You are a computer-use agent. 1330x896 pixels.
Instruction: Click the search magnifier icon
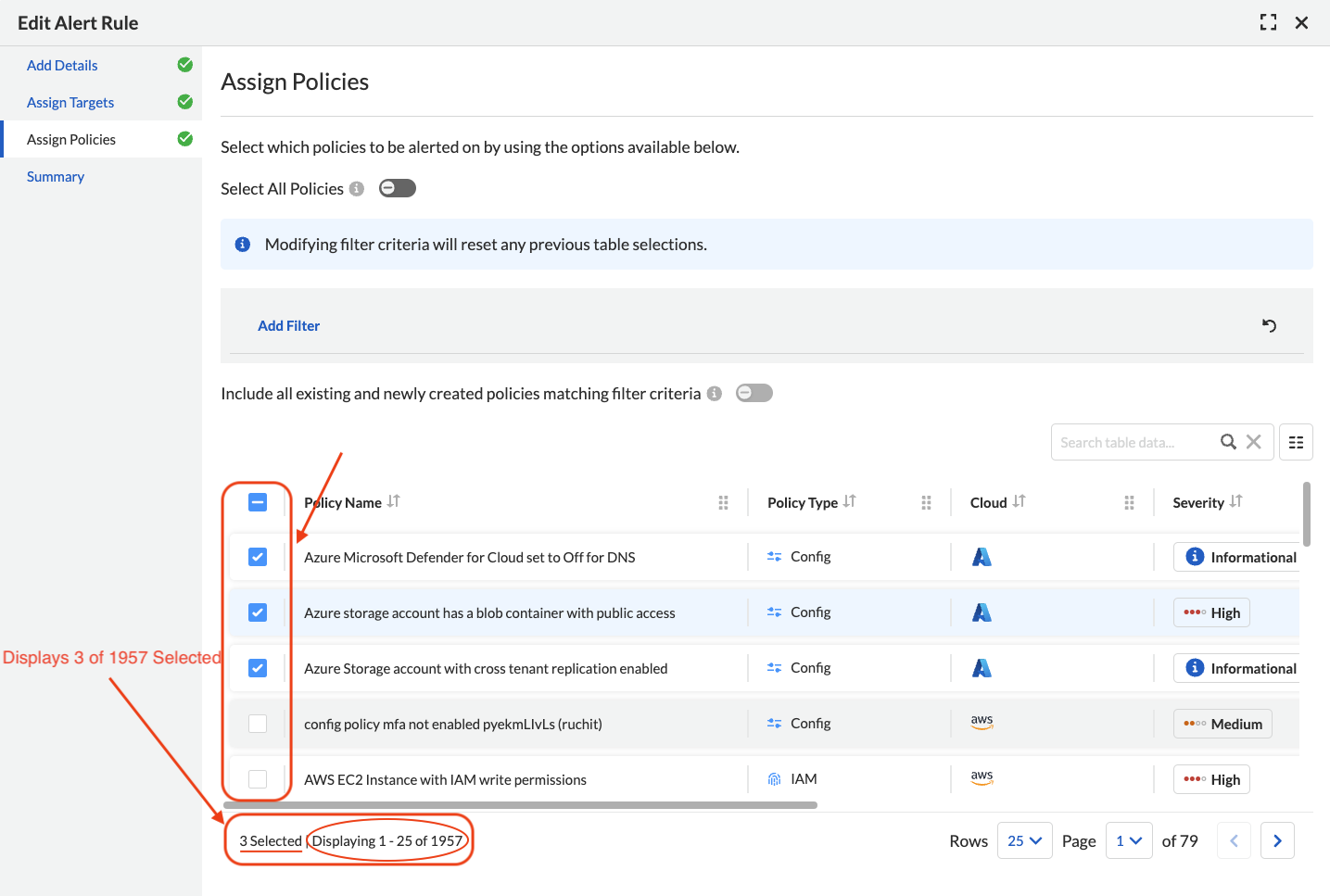click(x=1228, y=442)
